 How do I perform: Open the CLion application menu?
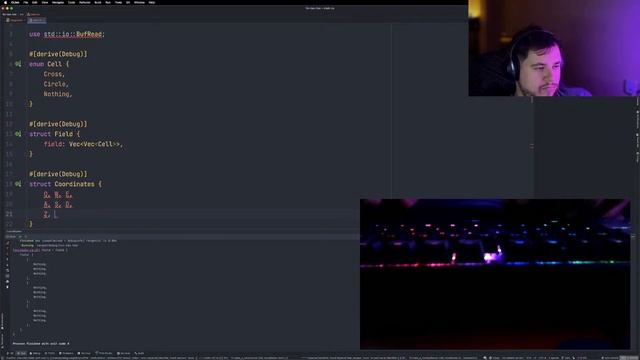click(x=15, y=2)
